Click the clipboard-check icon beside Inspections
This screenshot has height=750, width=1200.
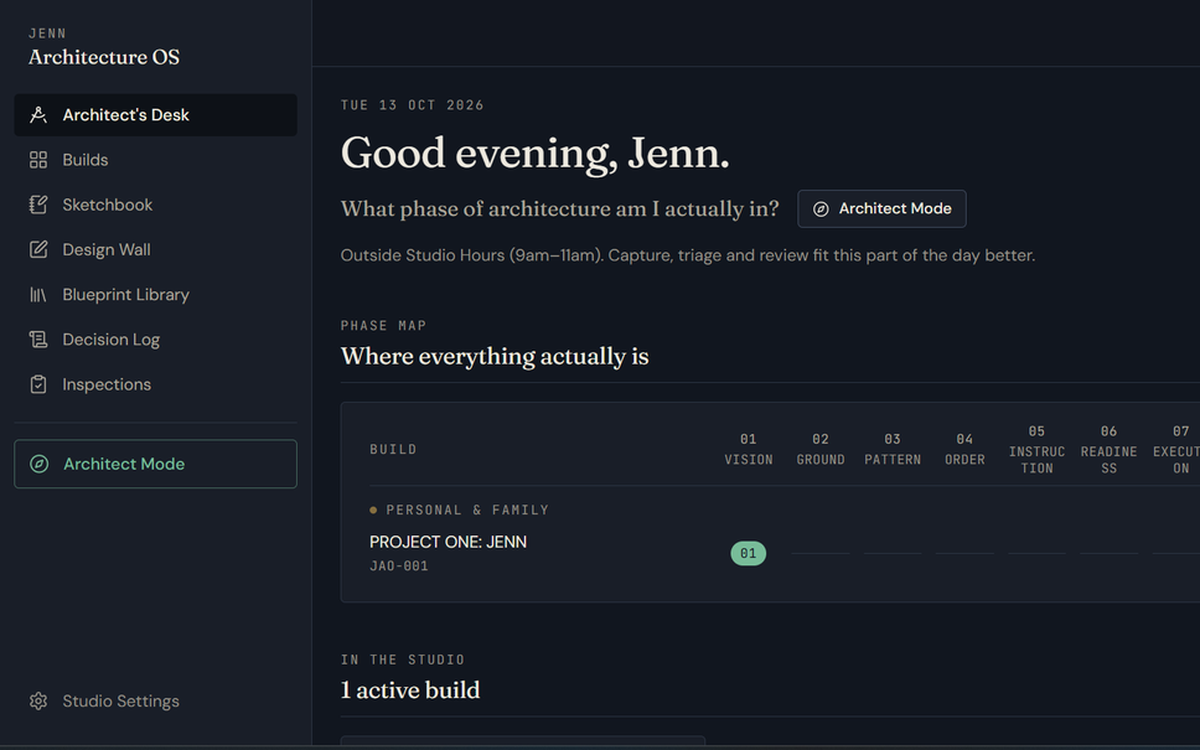[38, 385]
